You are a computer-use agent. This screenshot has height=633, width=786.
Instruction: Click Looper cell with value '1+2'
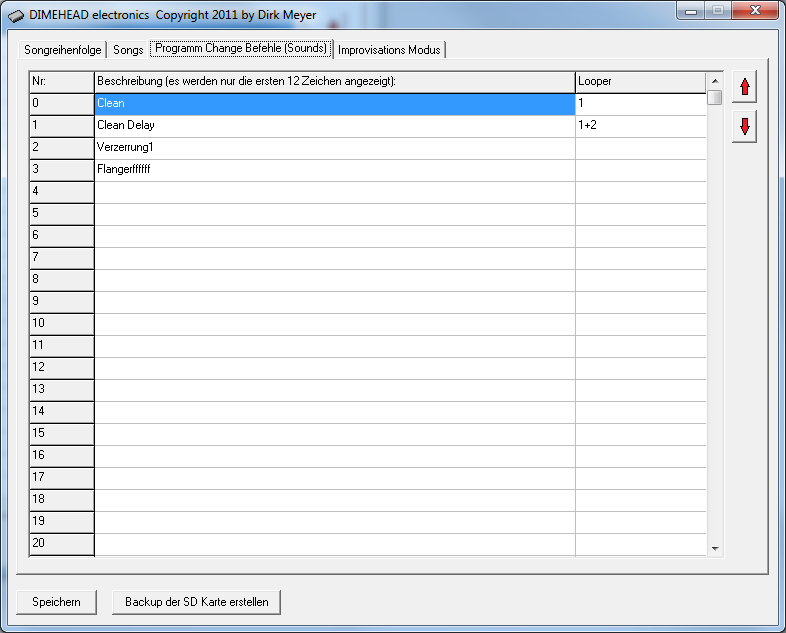pos(641,126)
